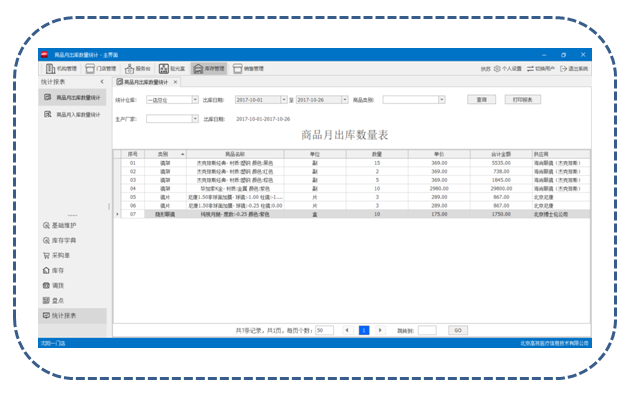Click 商品名称 column header
This screenshot has height=395, width=631.
pos(235,154)
